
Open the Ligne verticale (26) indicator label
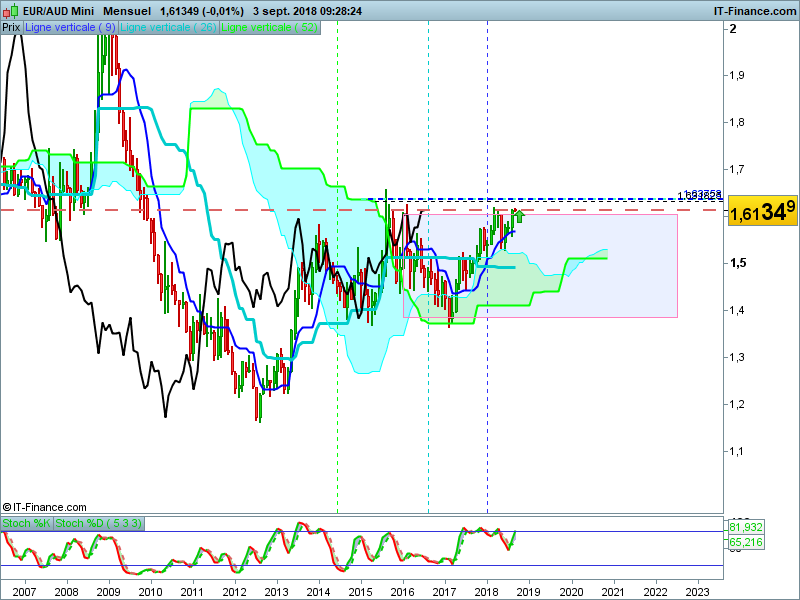click(168, 28)
